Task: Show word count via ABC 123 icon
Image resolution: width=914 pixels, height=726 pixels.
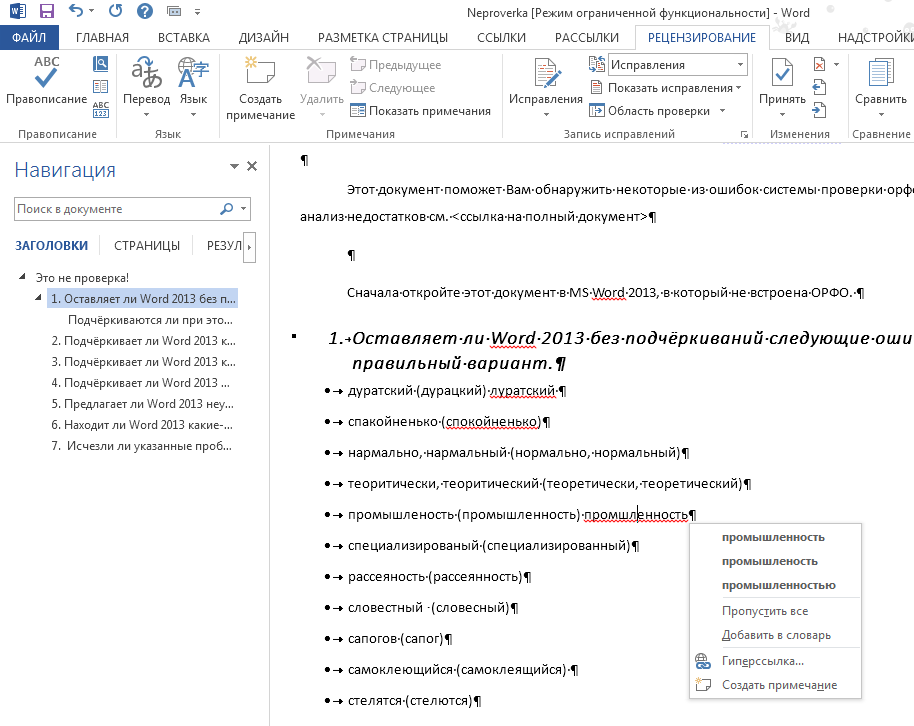Action: [100, 109]
